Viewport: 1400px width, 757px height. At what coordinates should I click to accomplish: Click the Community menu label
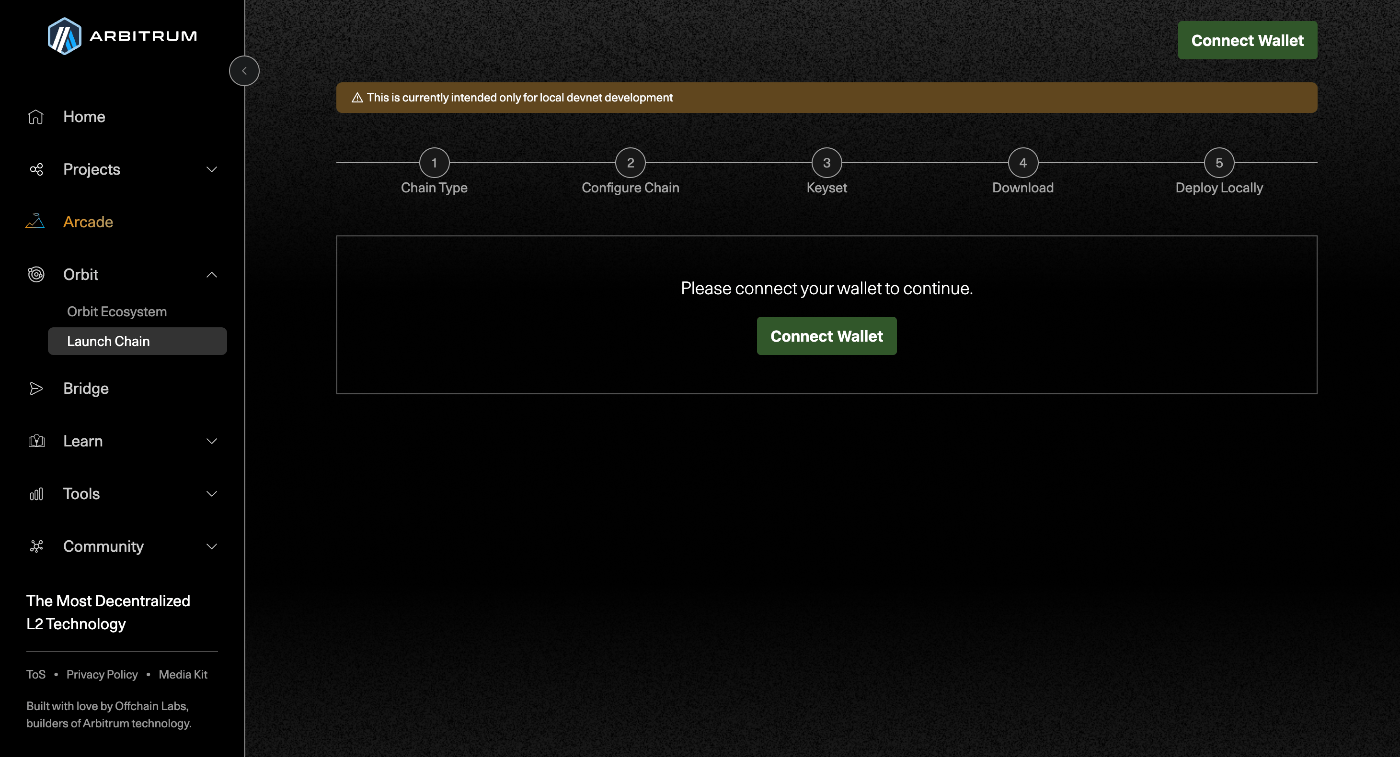(x=103, y=547)
